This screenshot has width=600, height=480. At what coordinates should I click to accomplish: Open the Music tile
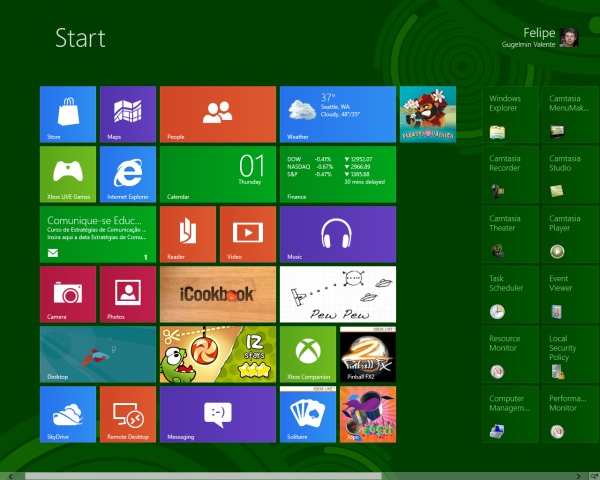338,234
